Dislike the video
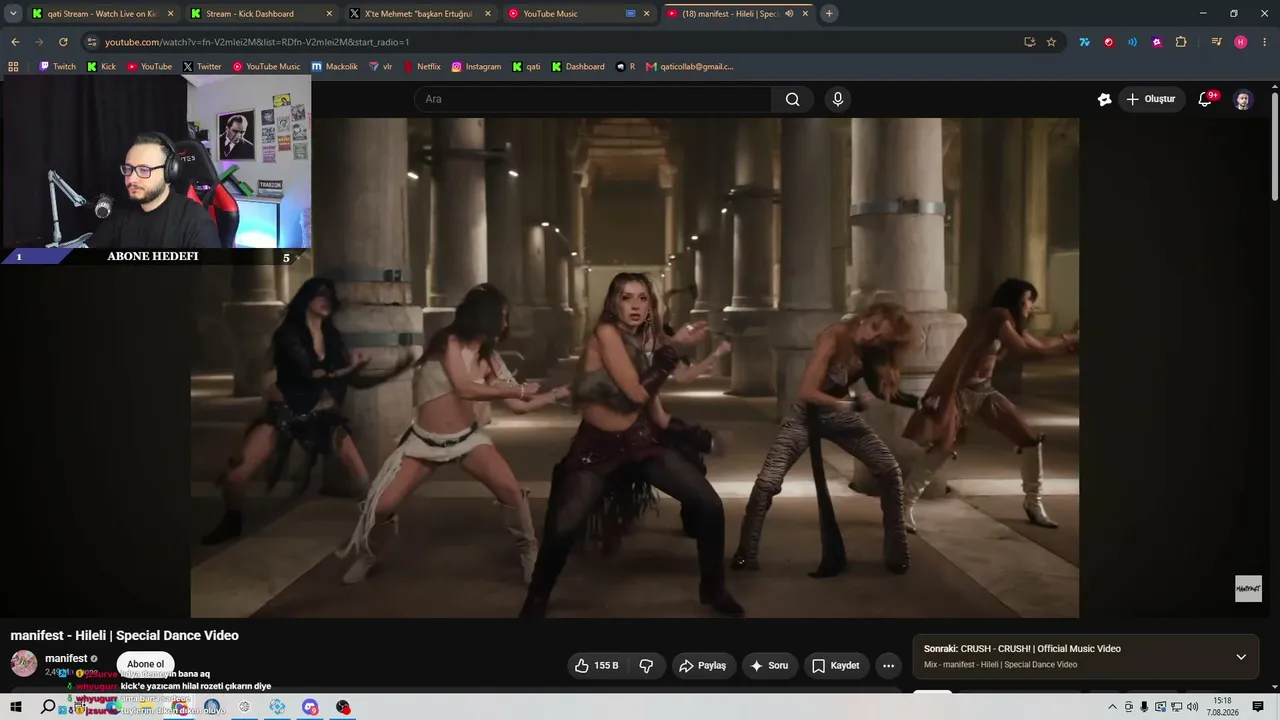The height and width of the screenshot is (720, 1280). click(646, 666)
